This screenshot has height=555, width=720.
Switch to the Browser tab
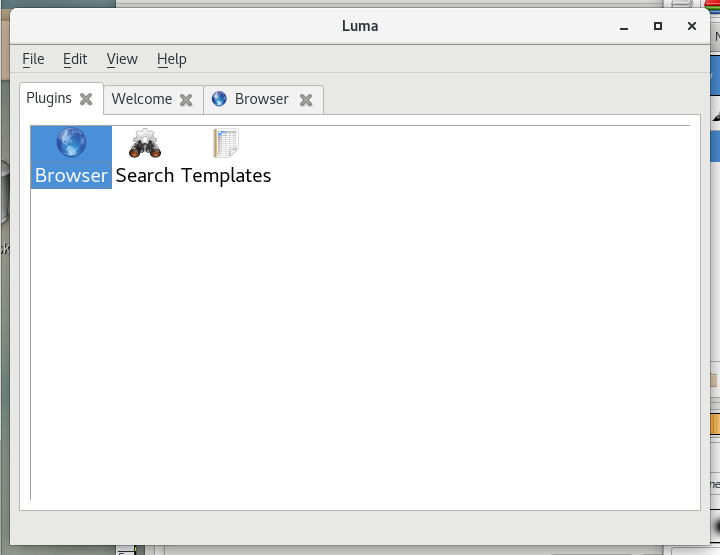tap(261, 99)
